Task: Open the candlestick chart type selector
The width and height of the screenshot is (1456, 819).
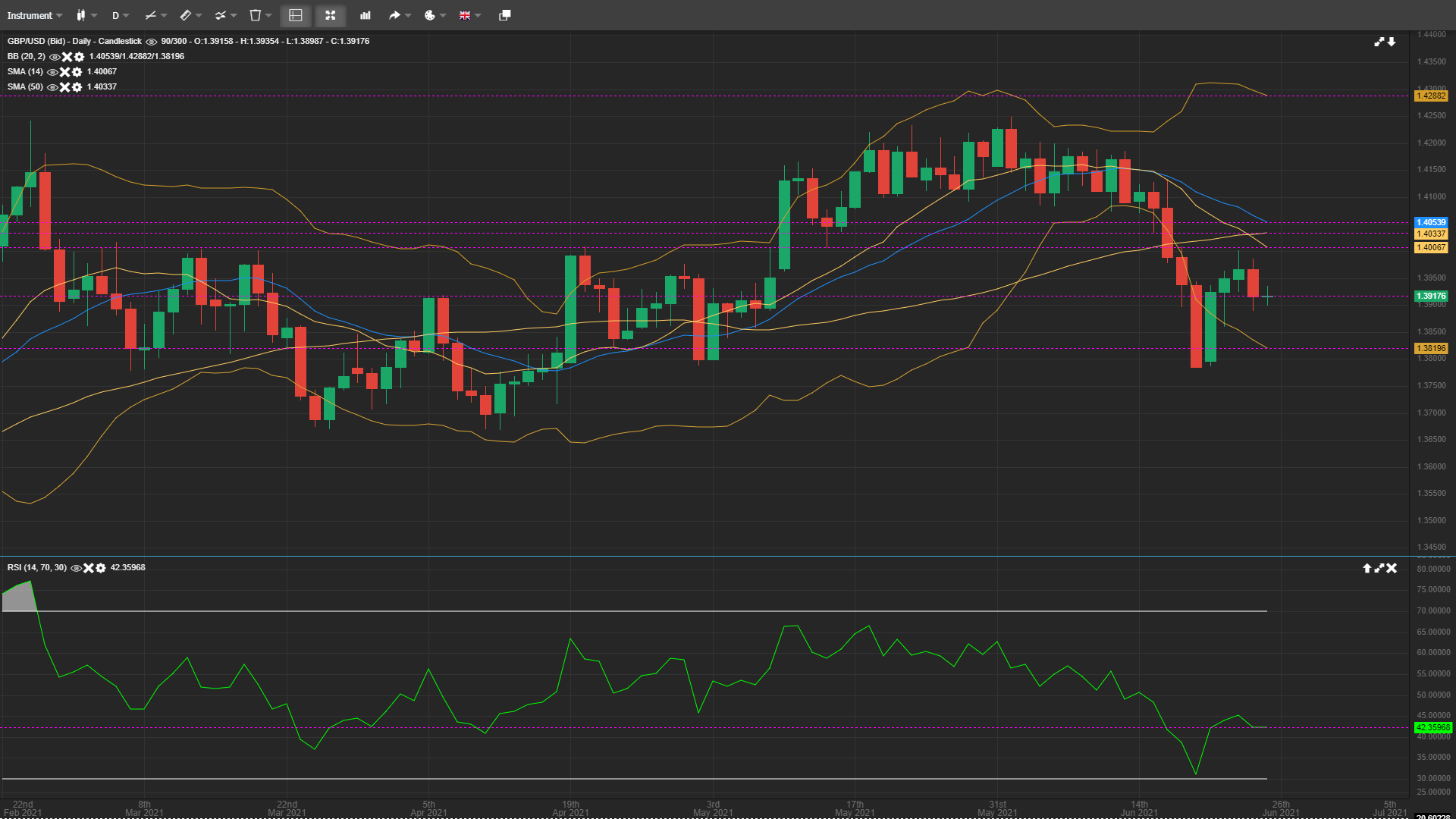Action: click(86, 15)
